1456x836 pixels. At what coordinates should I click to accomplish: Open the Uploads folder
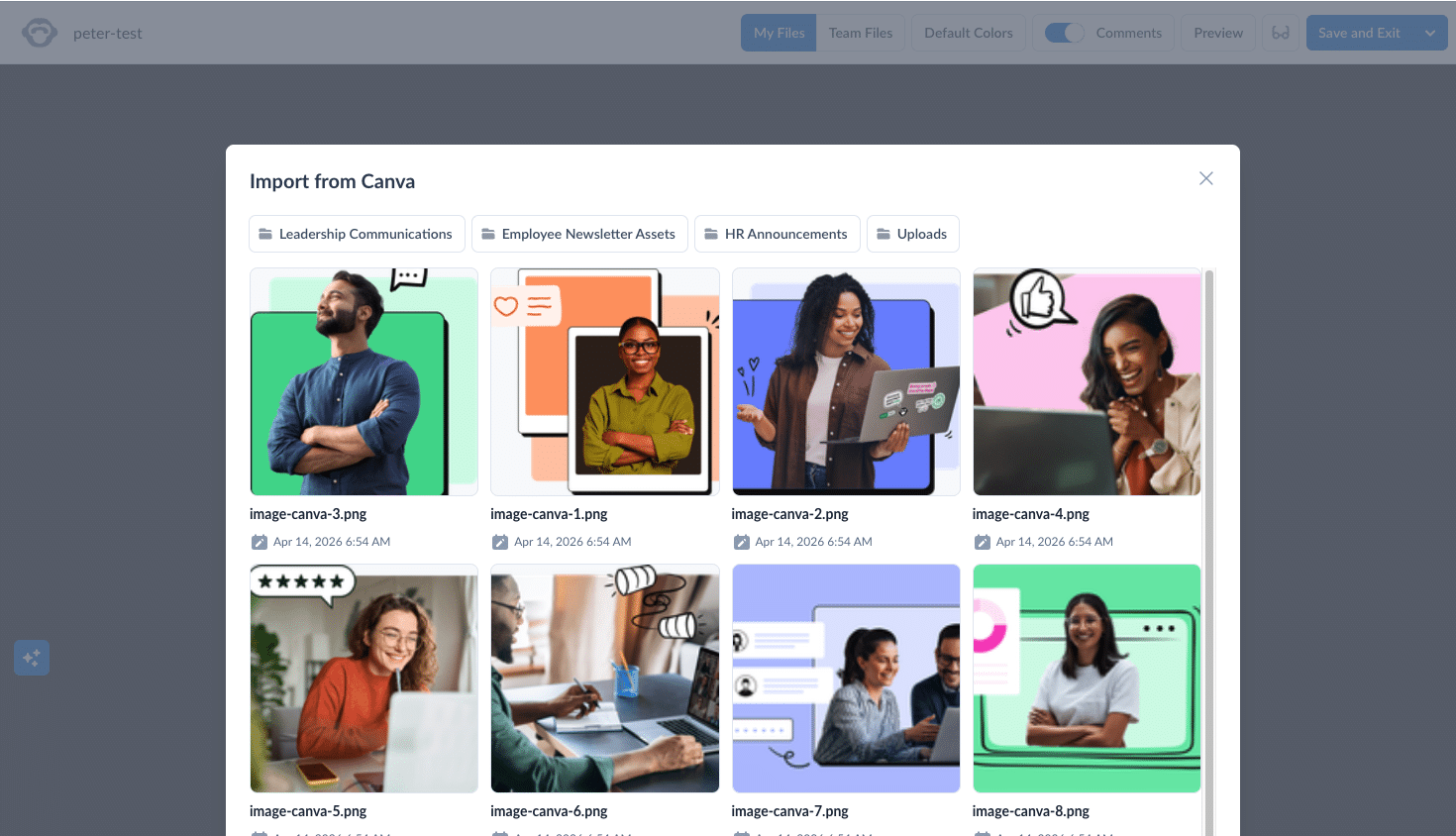(912, 234)
